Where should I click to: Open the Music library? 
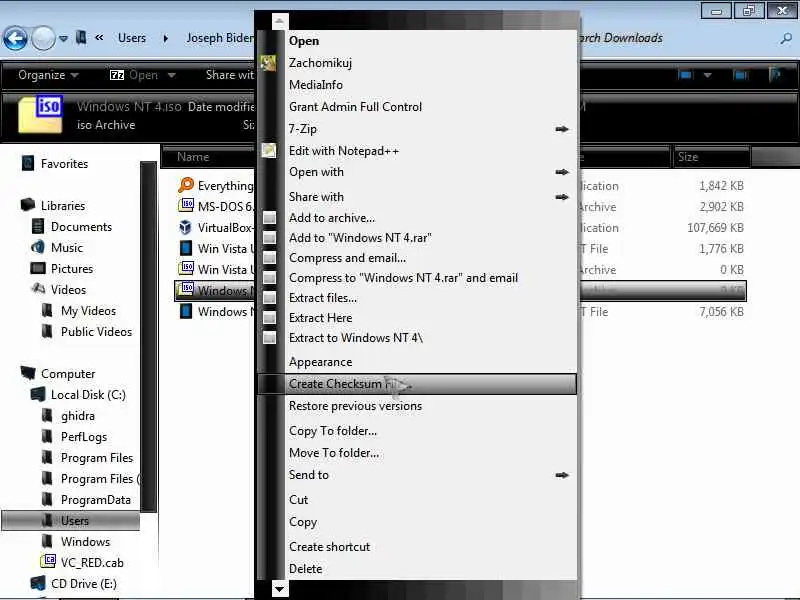pos(66,247)
